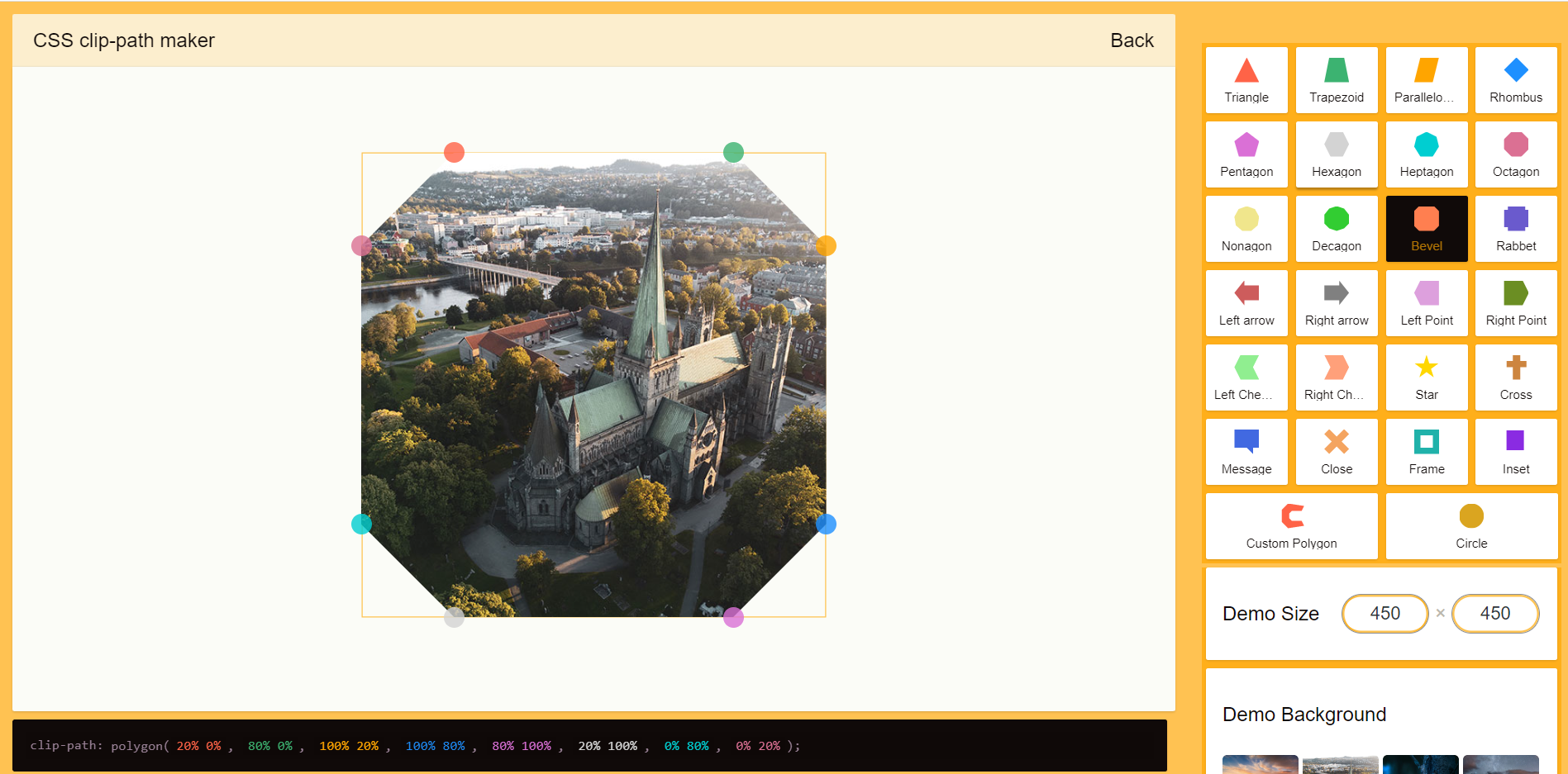This screenshot has width=1568, height=774.
Task: Click the purple '80% 100%' coordinate
Action: click(522, 746)
